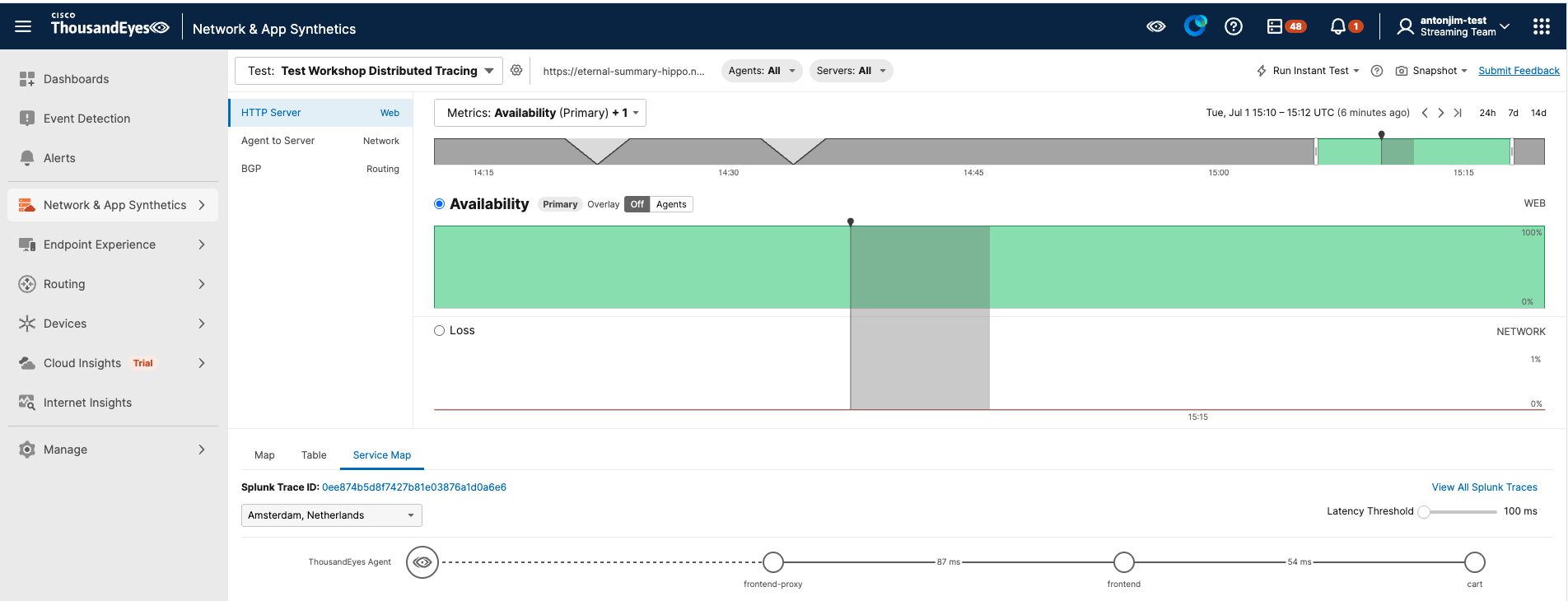
Task: Click View All Splunk Traces
Action: coord(1485,487)
